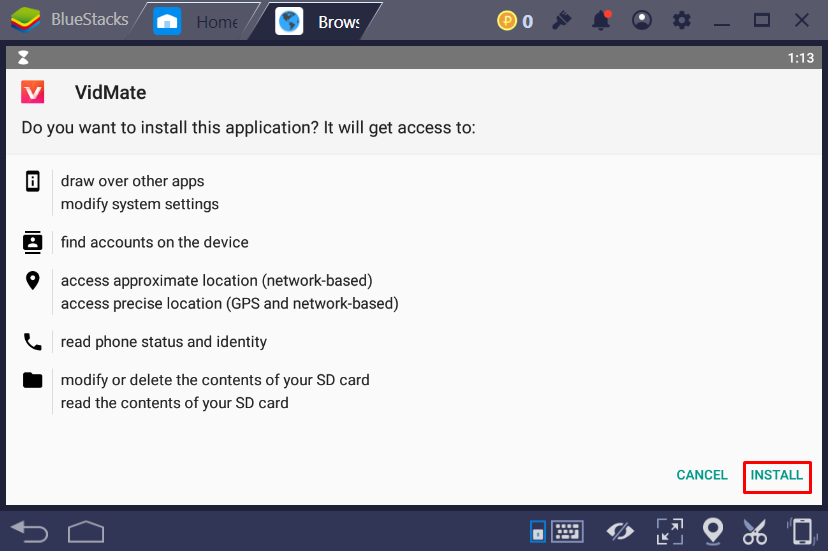The image size is (828, 551).
Task: Toggle the eye visibility overlay icon
Action: tap(620, 530)
